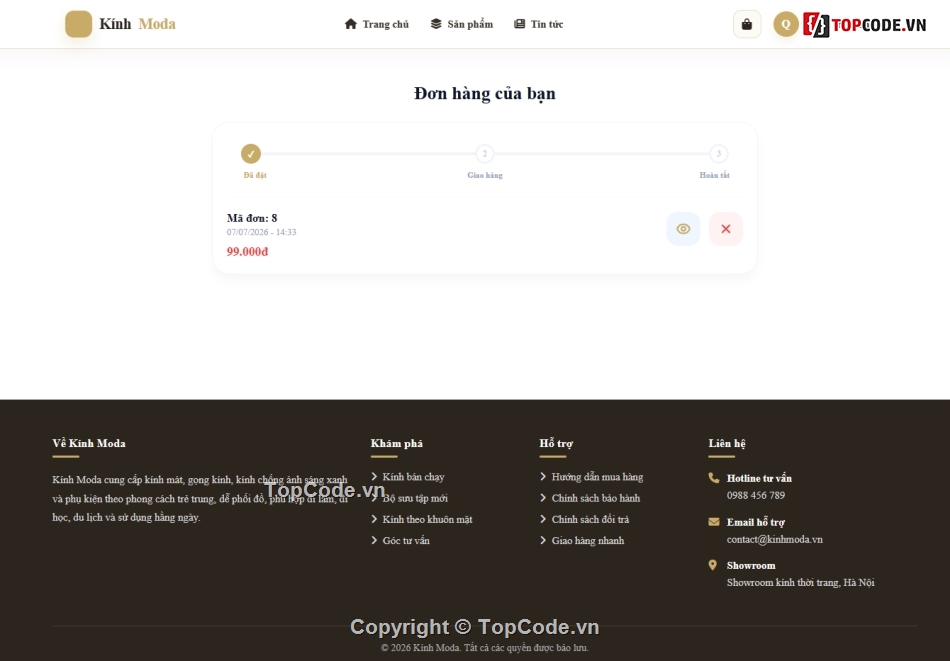Screen dimensions: 950x661
Task: Click the Kính Moda brand name
Action: pyautogui.click(x=138, y=24)
